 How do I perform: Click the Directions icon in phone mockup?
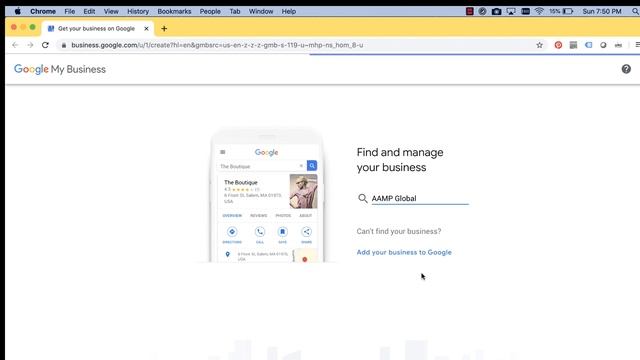(232, 232)
